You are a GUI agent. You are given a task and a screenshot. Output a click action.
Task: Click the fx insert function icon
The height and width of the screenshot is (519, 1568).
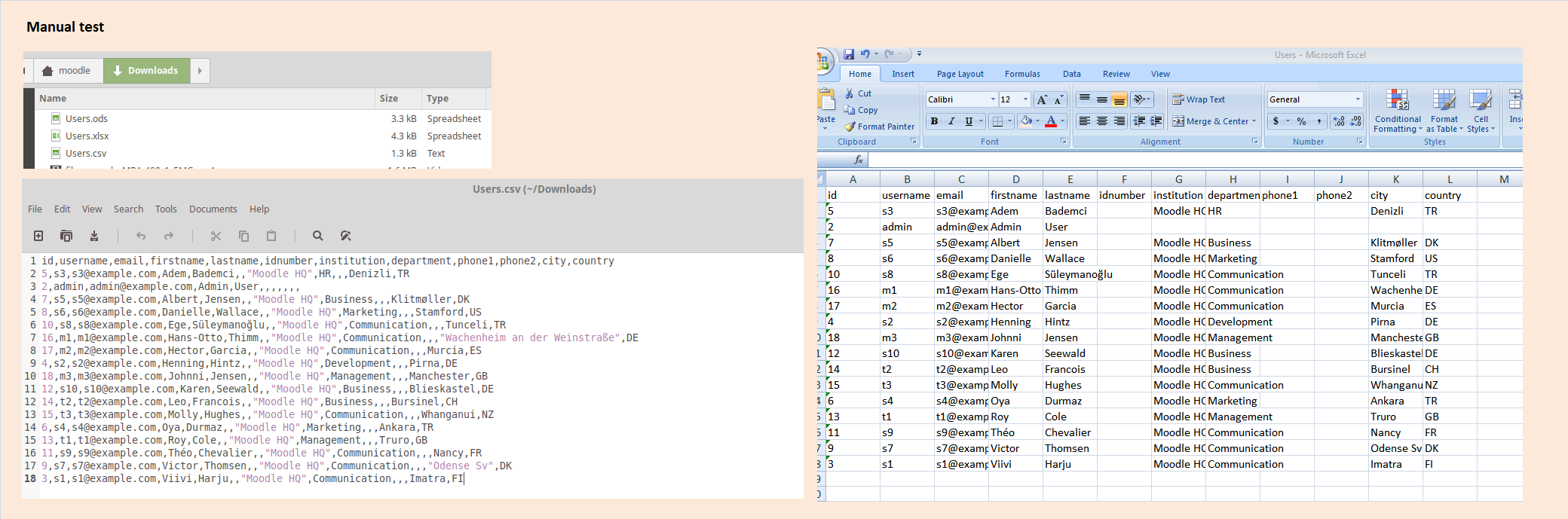tap(858, 160)
